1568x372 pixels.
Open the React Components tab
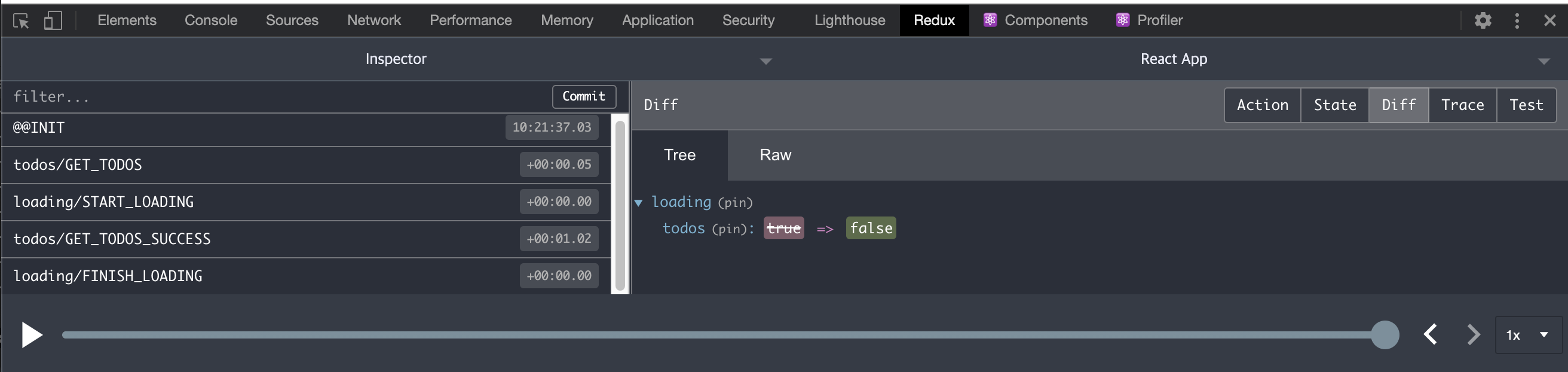[x=1036, y=20]
